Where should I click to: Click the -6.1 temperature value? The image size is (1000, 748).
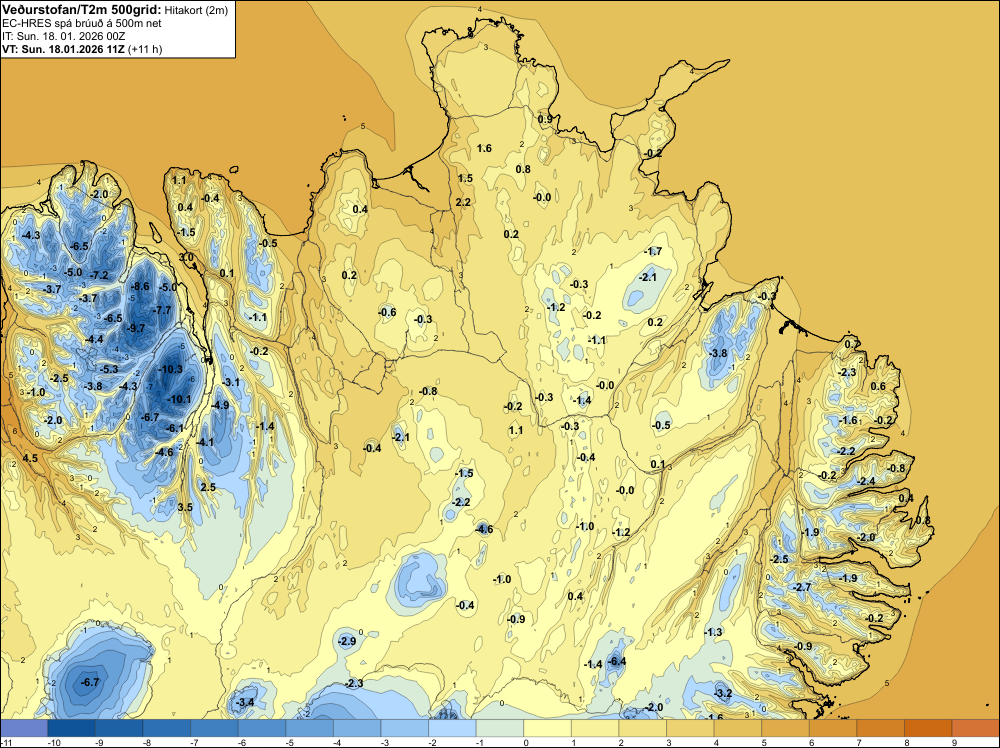coord(175,428)
